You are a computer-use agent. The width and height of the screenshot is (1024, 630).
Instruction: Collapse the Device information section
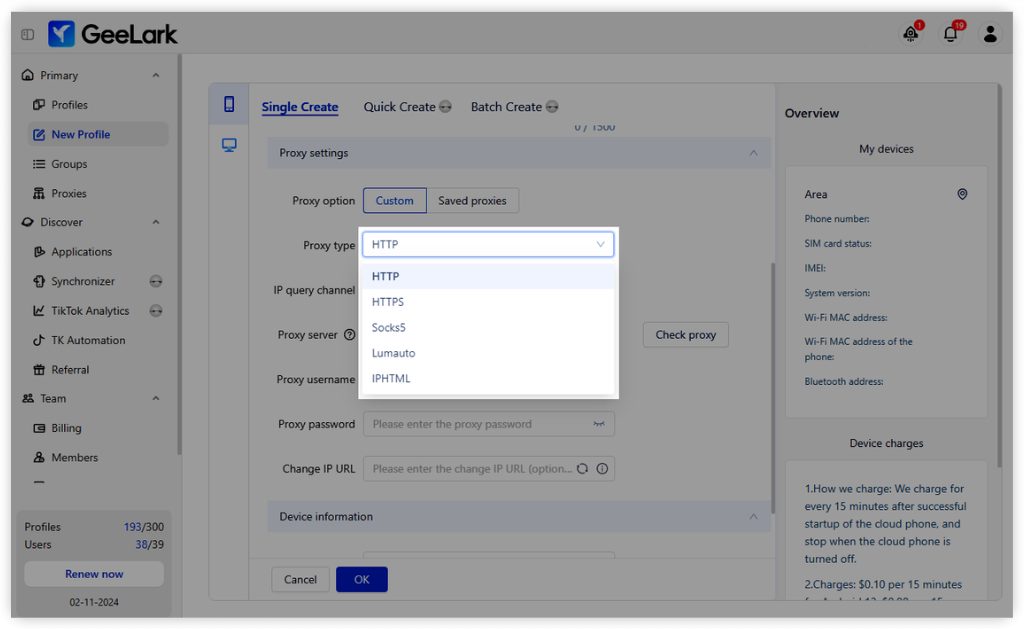[x=754, y=516]
